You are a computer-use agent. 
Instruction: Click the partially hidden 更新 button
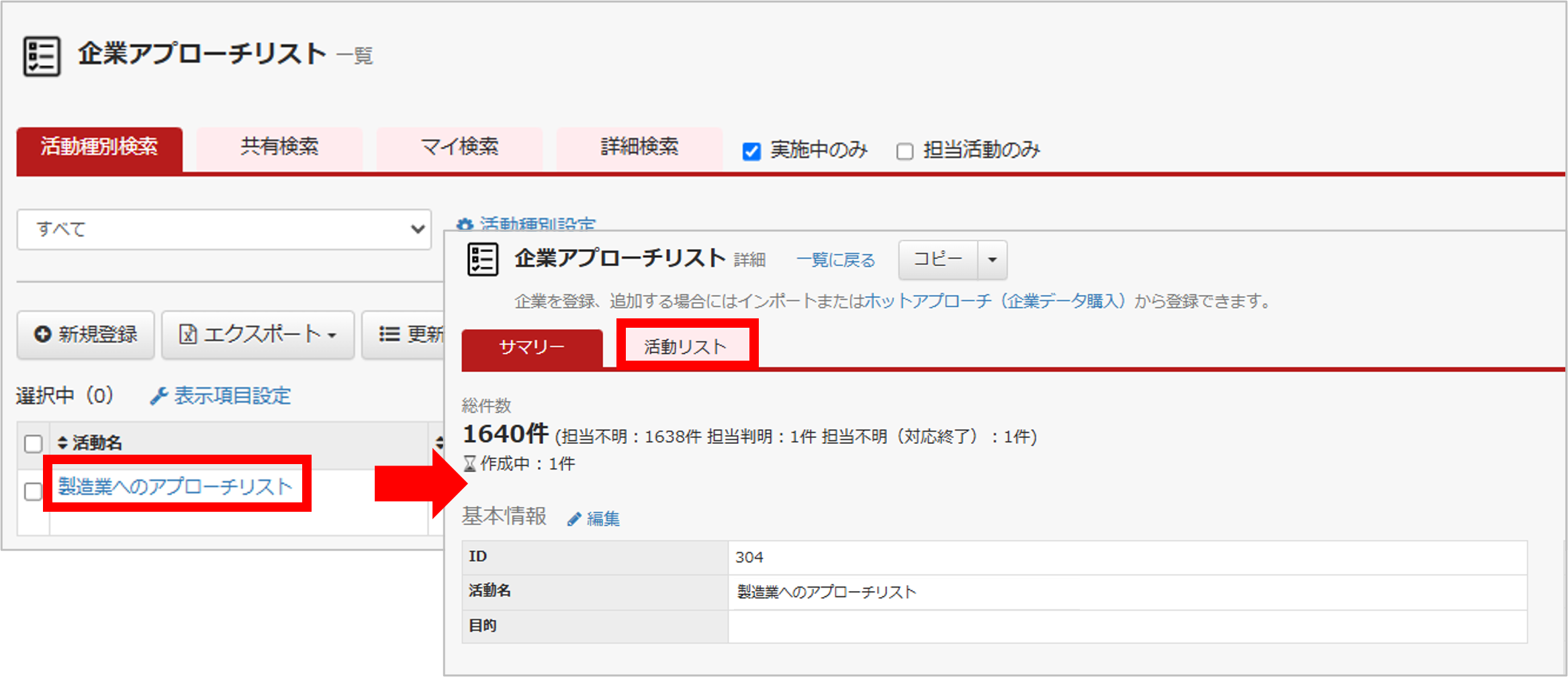404,334
